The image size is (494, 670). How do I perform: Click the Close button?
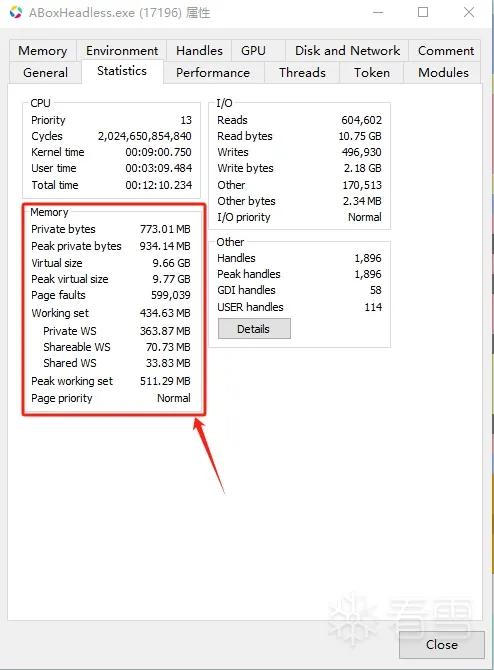pyautogui.click(x=441, y=644)
